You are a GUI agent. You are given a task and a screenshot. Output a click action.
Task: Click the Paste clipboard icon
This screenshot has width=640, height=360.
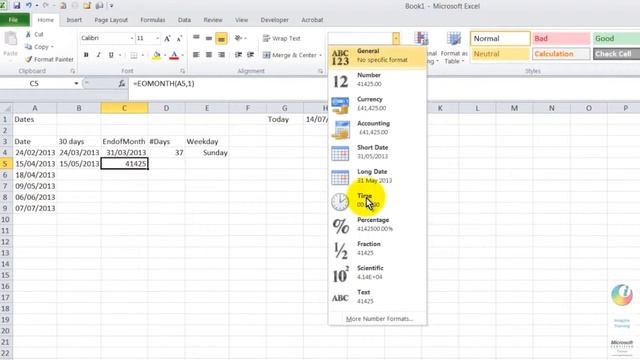coord(11,39)
